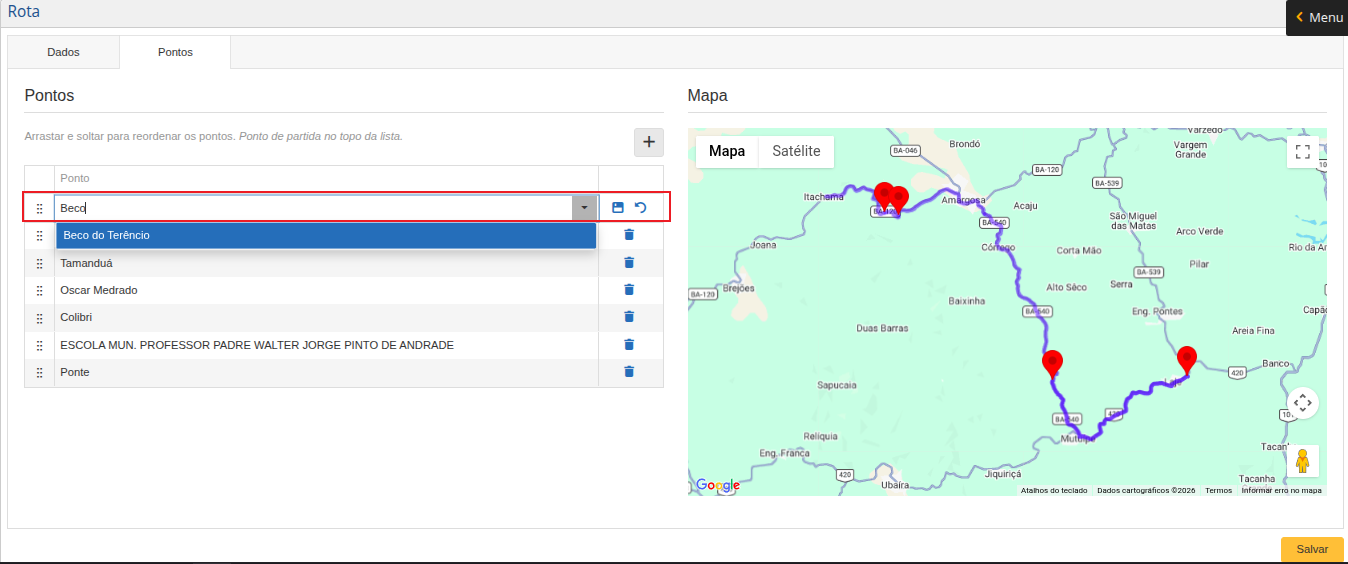
Task: Switch map to Mapa view
Action: 727,151
